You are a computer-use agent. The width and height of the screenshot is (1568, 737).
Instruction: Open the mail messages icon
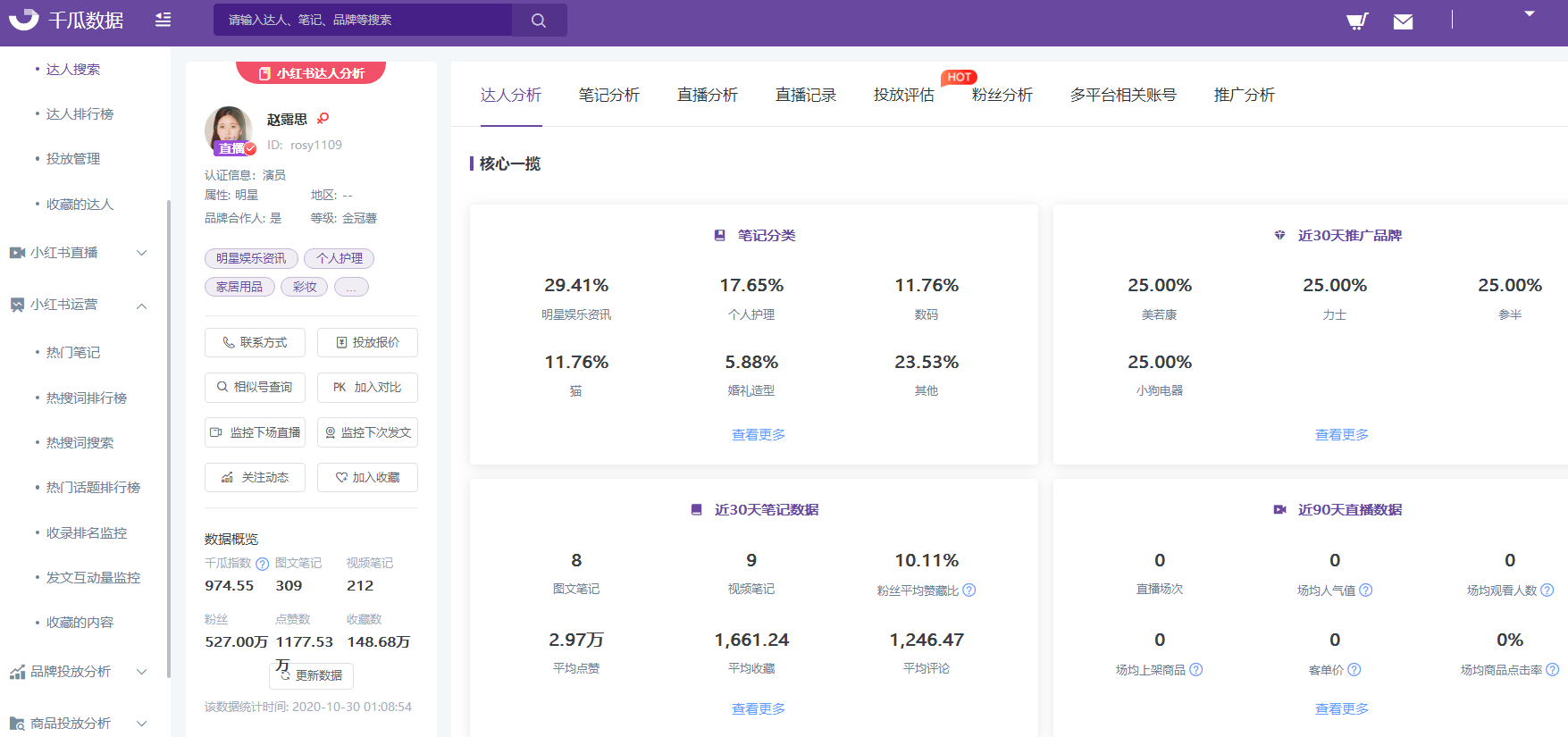point(1403,21)
